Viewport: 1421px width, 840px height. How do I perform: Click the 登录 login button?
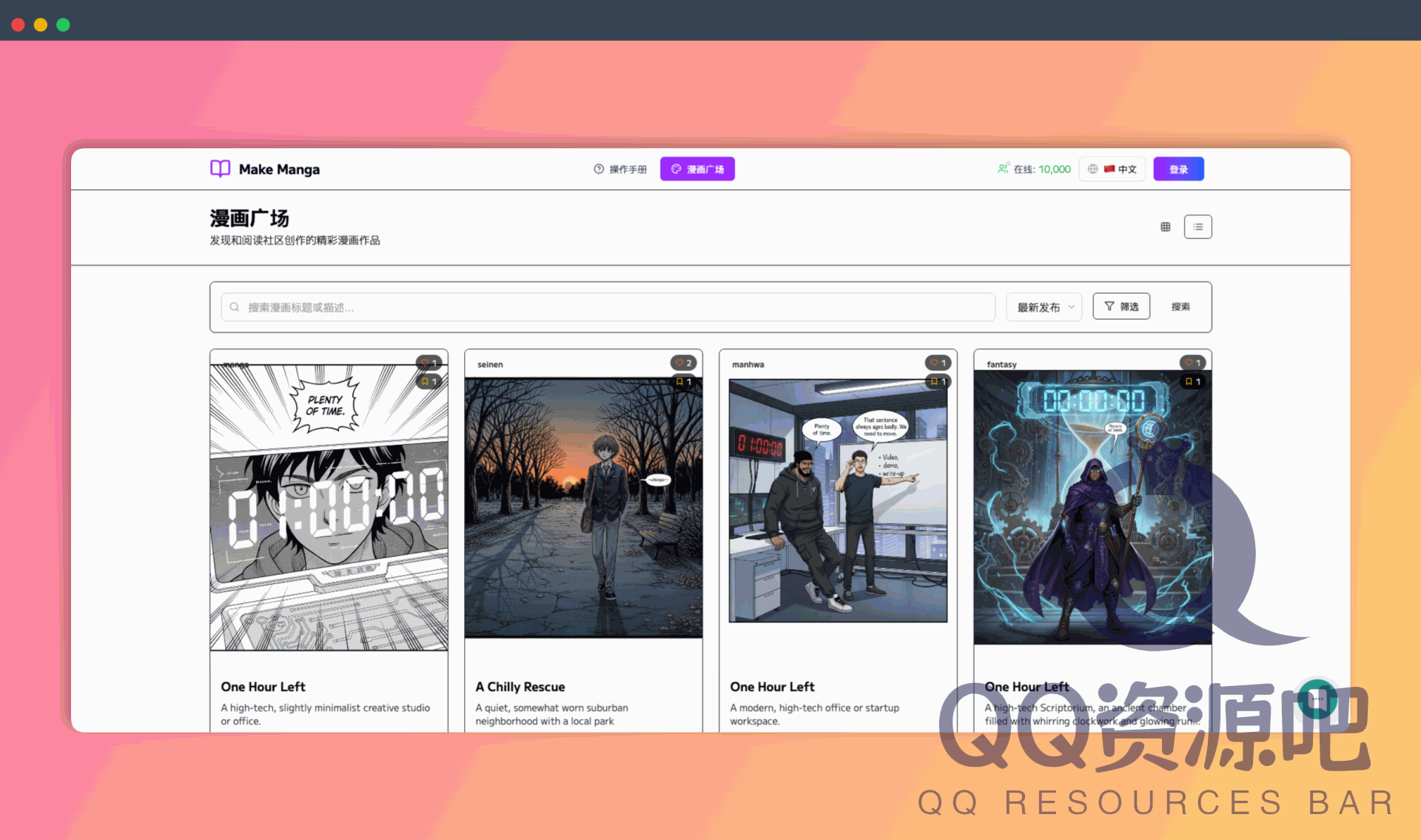(1178, 169)
